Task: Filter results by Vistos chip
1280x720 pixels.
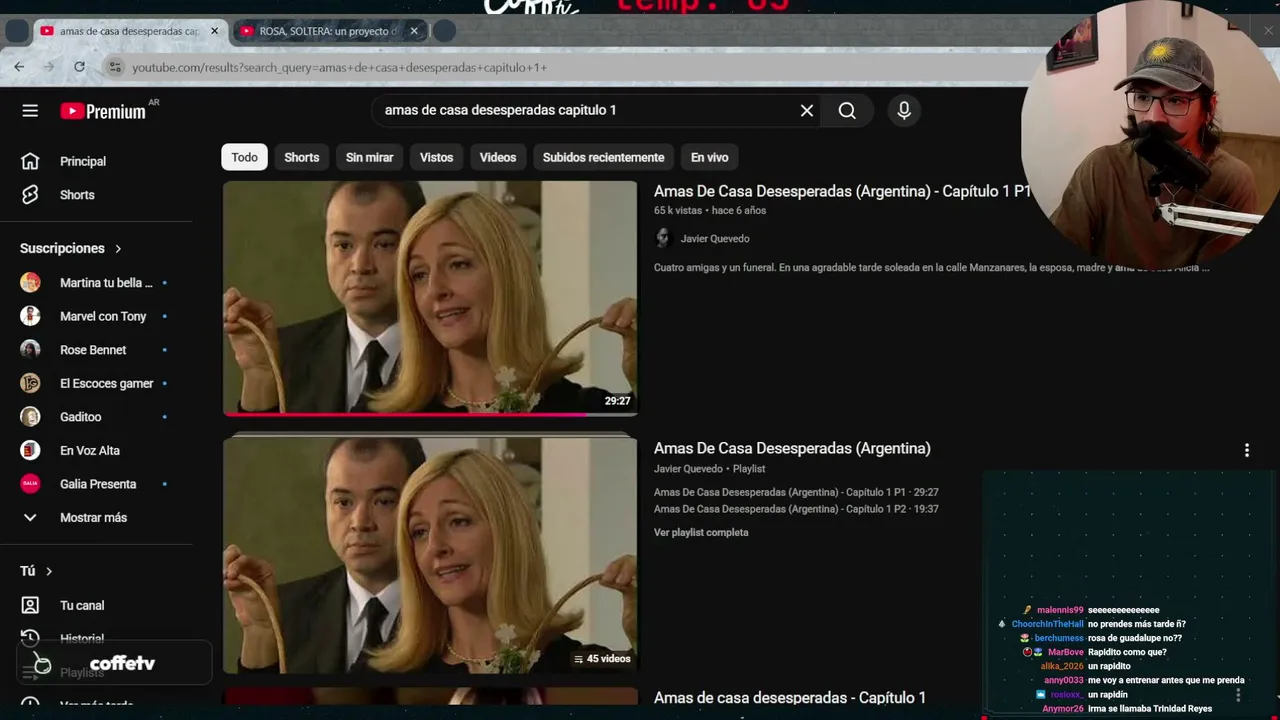Action: (436, 157)
